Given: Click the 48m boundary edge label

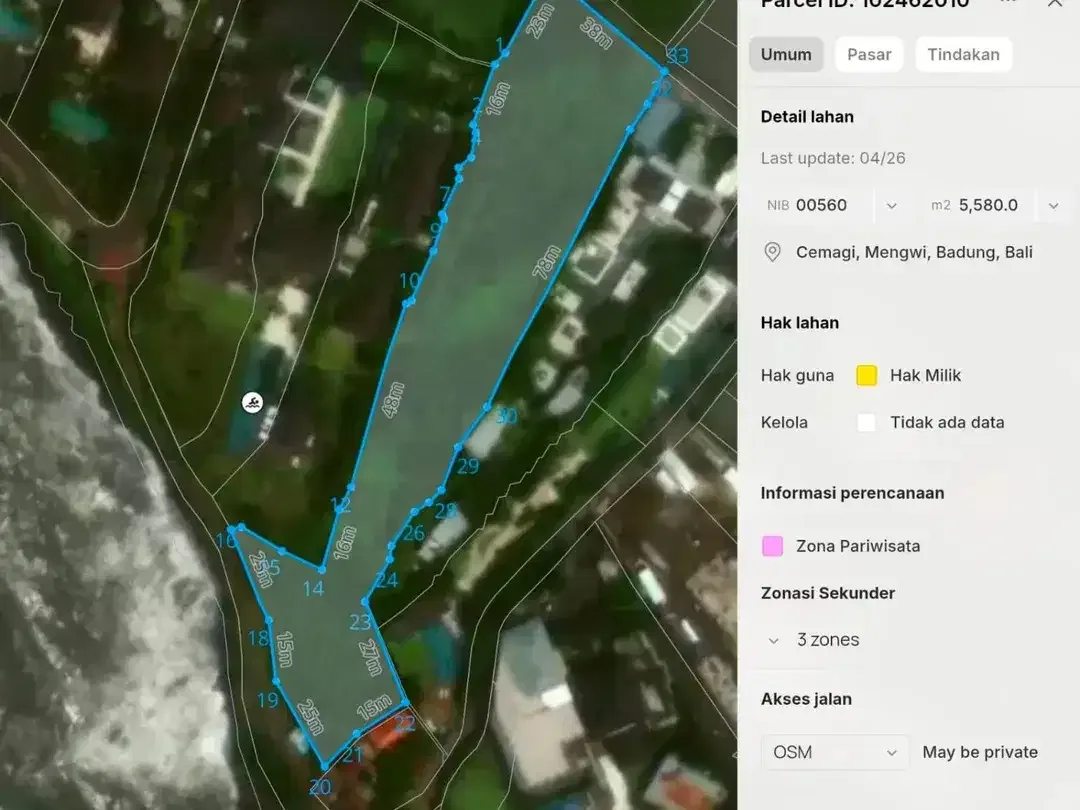Looking at the screenshot, I should (x=393, y=399).
